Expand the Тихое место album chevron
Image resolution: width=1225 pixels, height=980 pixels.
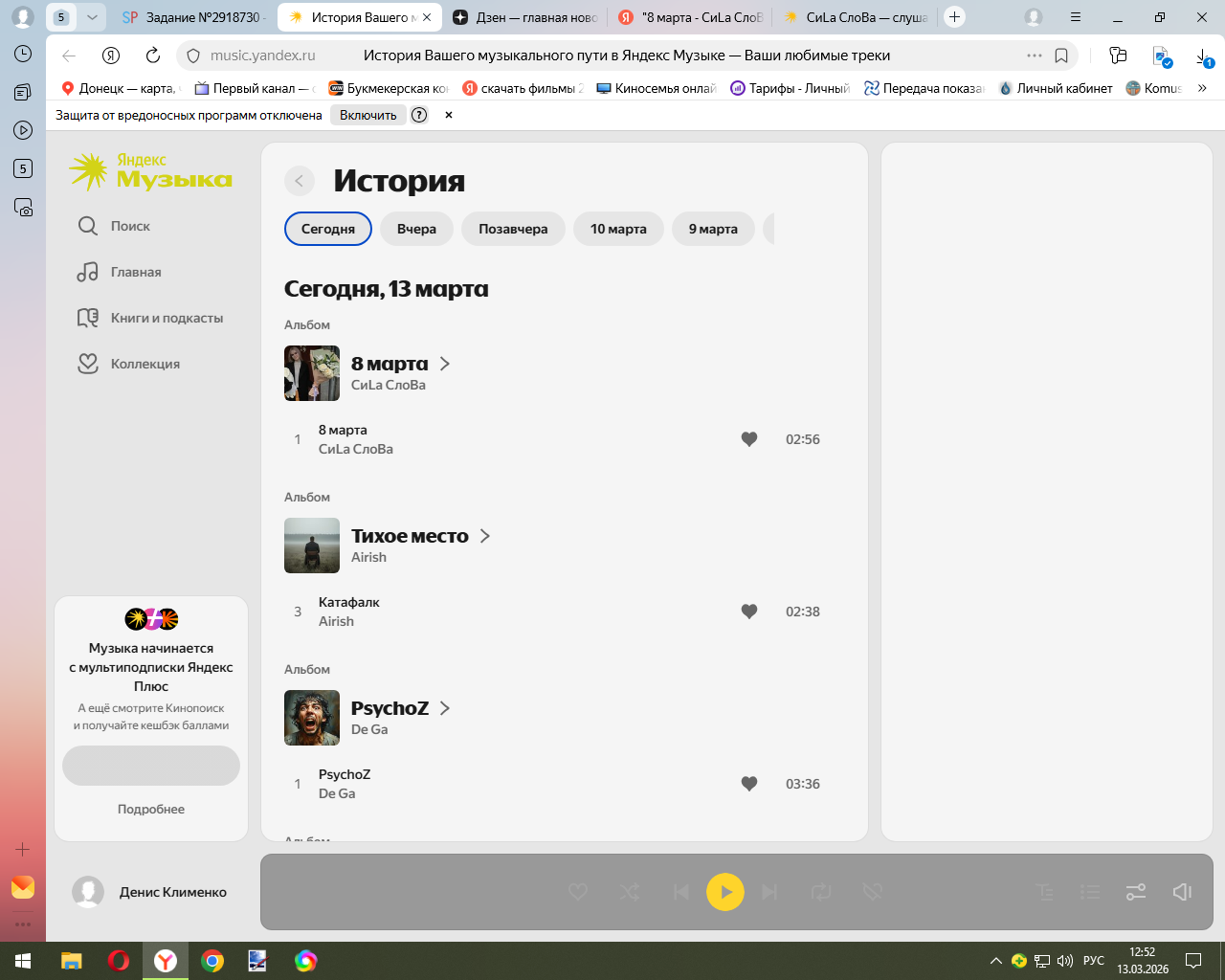485,536
